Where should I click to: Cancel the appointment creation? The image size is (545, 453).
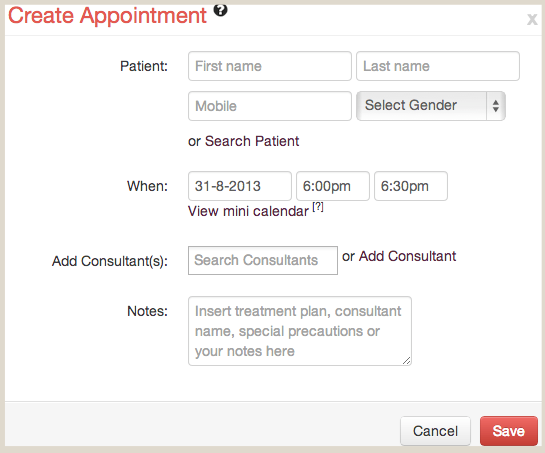(x=435, y=431)
